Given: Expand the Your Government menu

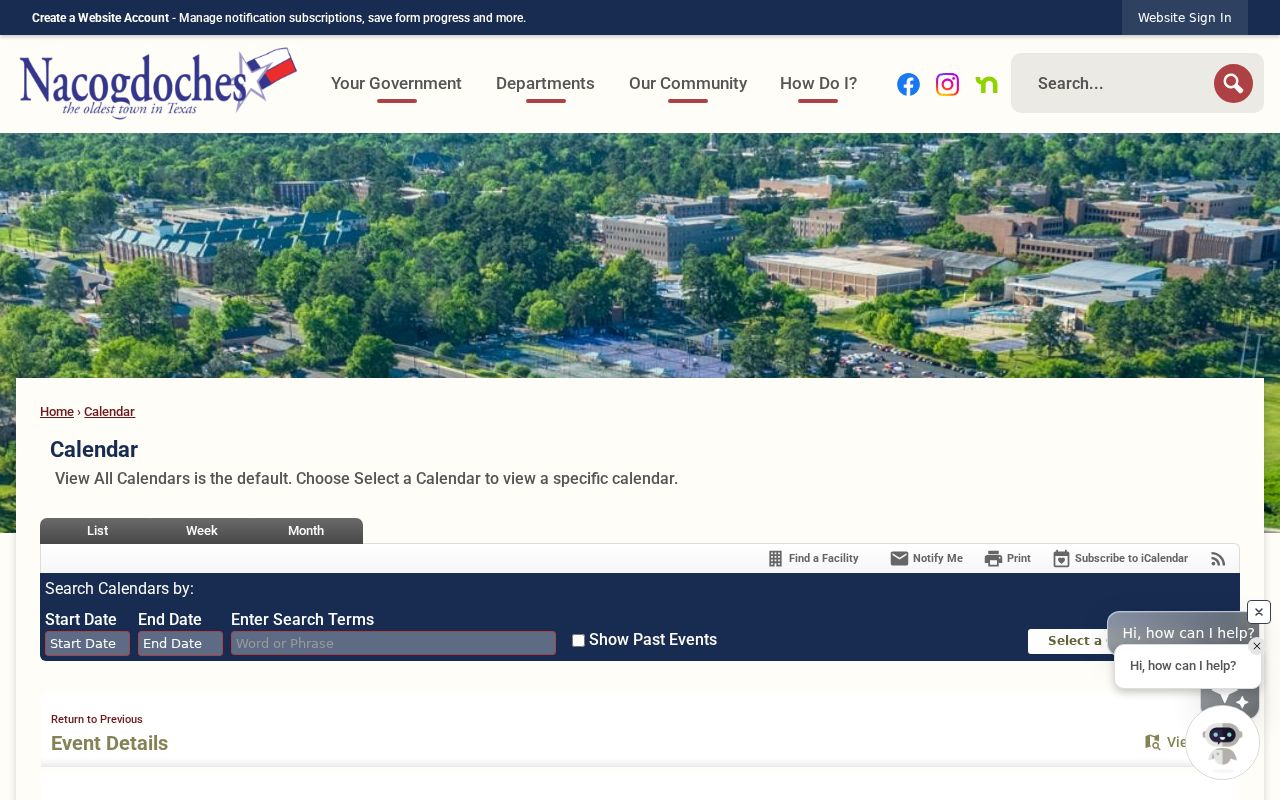Looking at the screenshot, I should (x=396, y=84).
